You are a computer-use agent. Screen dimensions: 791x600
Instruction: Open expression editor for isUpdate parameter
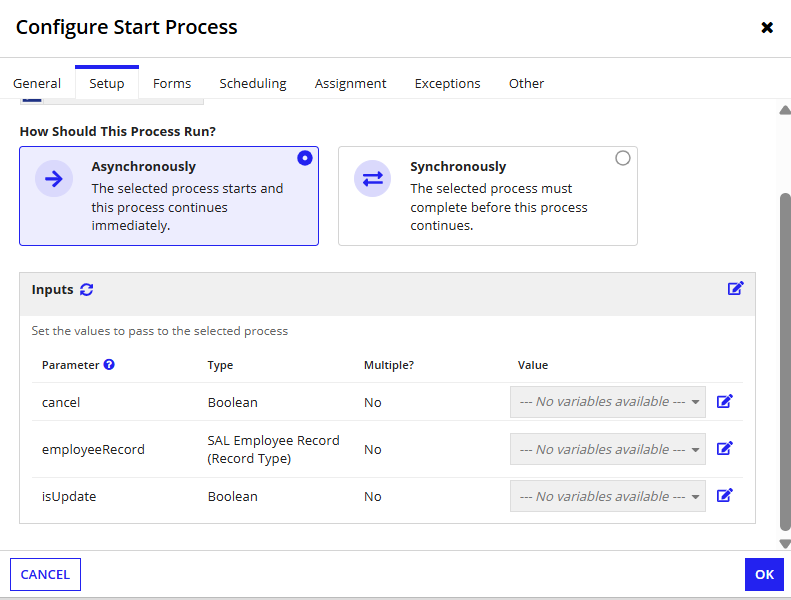pos(725,495)
